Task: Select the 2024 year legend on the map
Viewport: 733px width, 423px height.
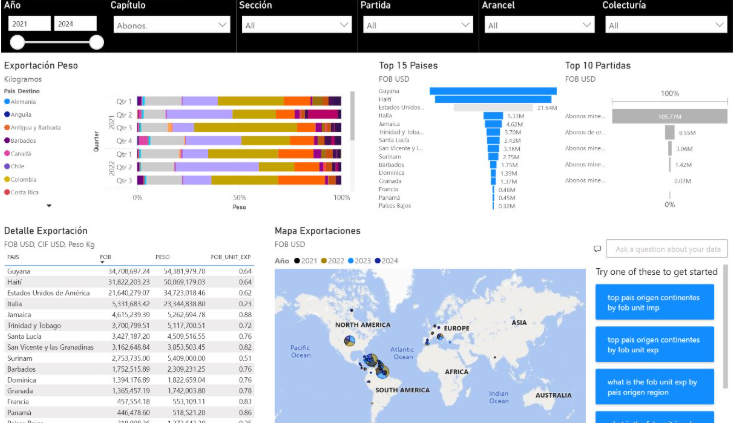Action: (386, 261)
